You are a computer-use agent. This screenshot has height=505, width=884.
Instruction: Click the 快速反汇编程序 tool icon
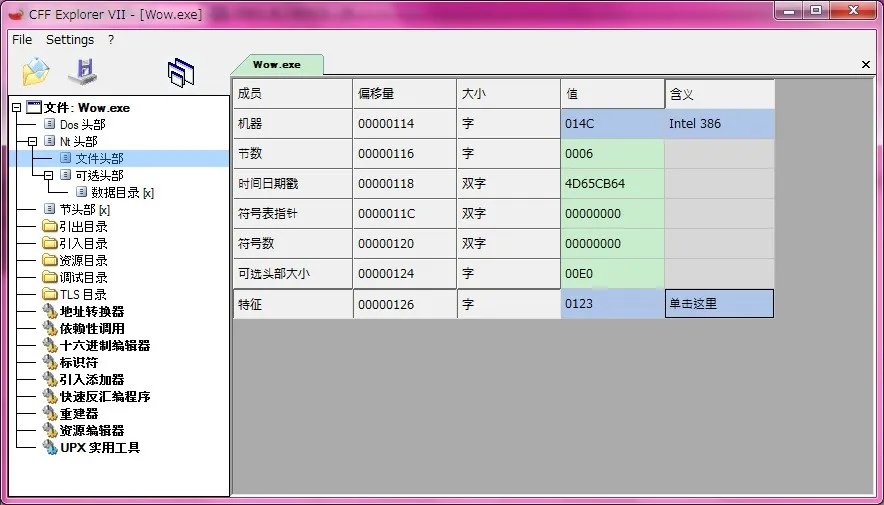(x=50, y=396)
